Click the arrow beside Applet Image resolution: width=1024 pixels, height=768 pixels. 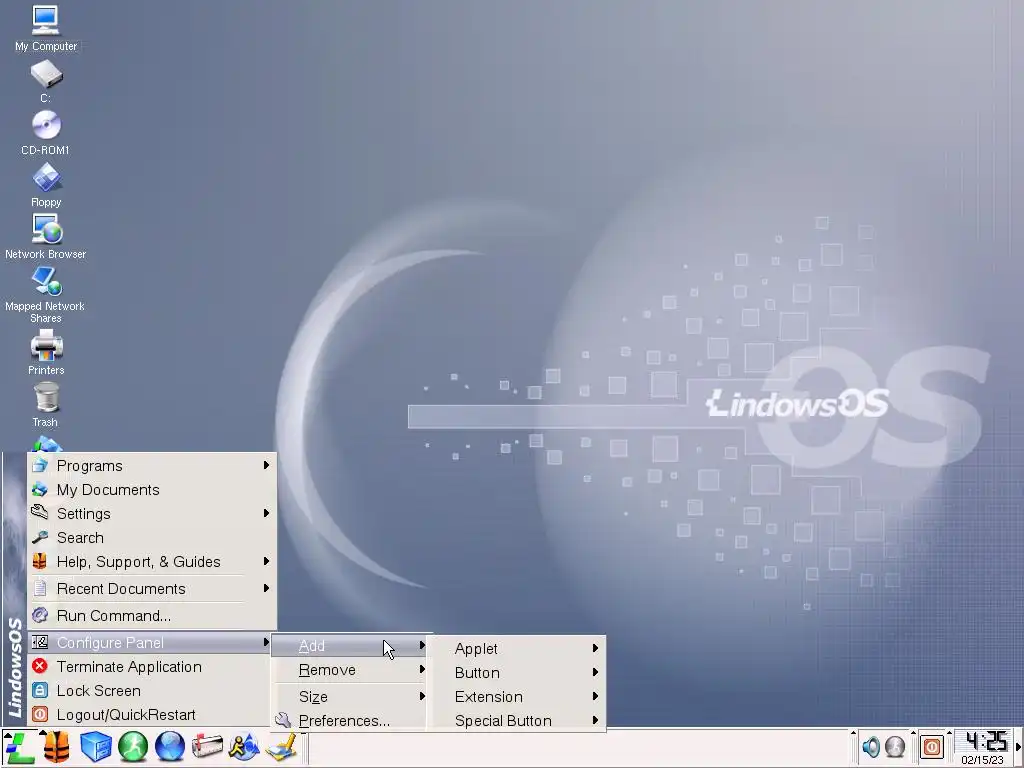click(x=595, y=648)
